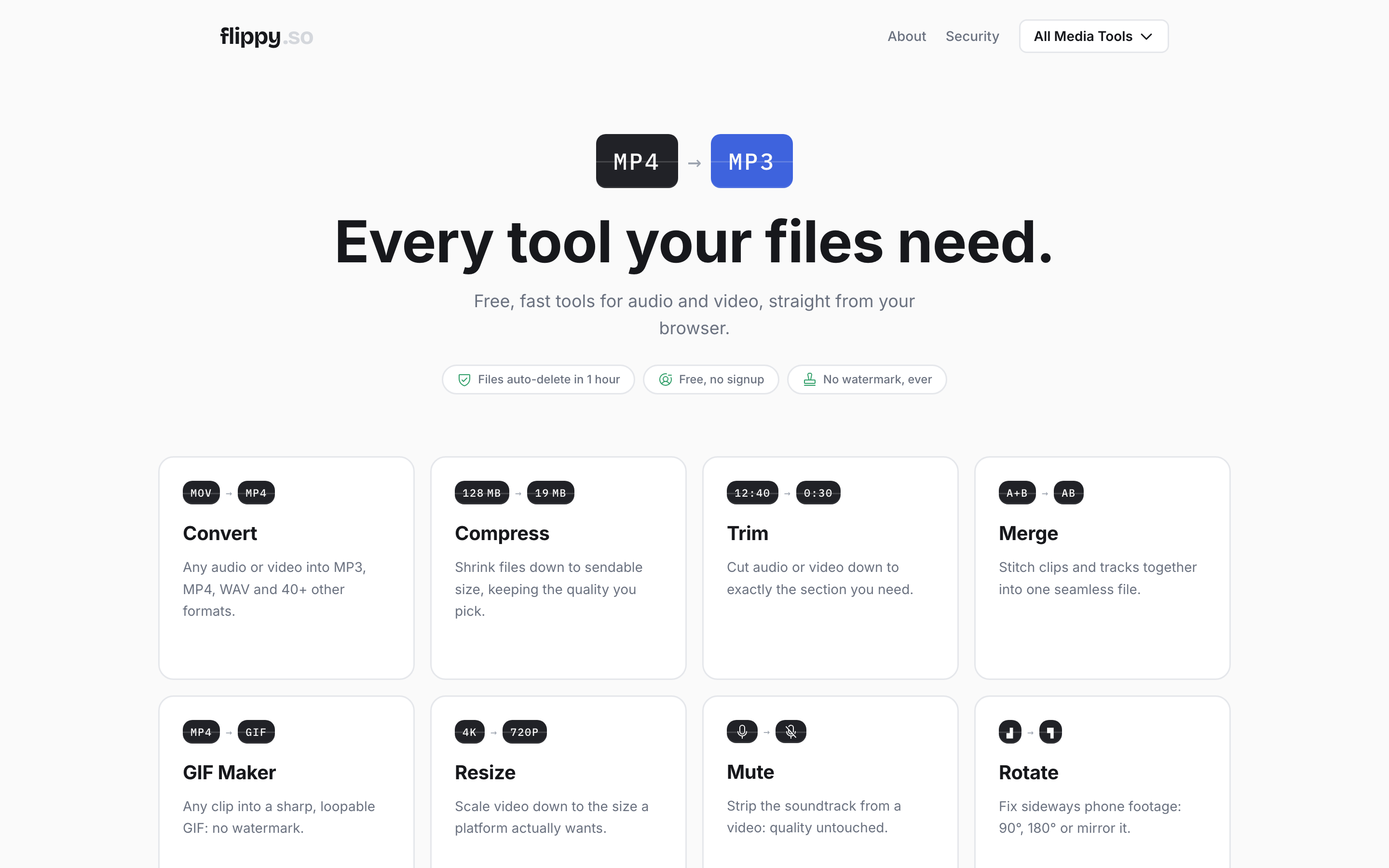Click the 'Free, no signup' pill

pos(710,380)
